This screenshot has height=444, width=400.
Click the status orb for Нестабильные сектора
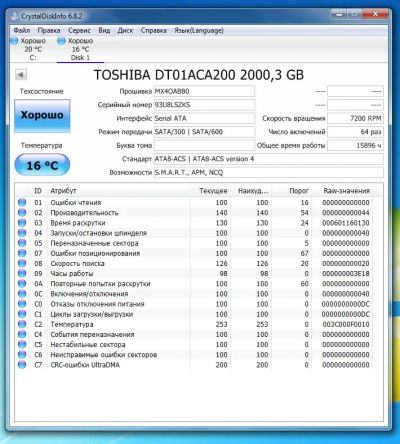click(x=22, y=344)
